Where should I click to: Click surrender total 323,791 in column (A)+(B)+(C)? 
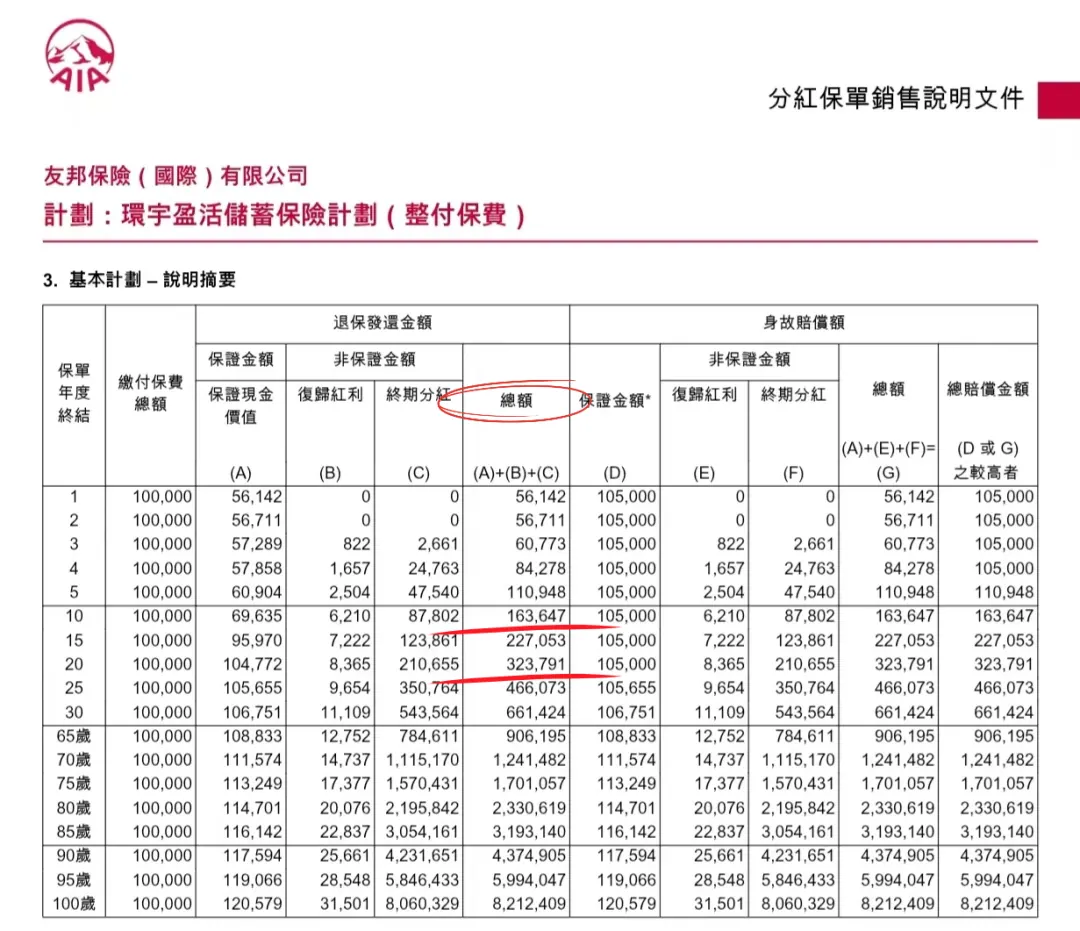536,664
